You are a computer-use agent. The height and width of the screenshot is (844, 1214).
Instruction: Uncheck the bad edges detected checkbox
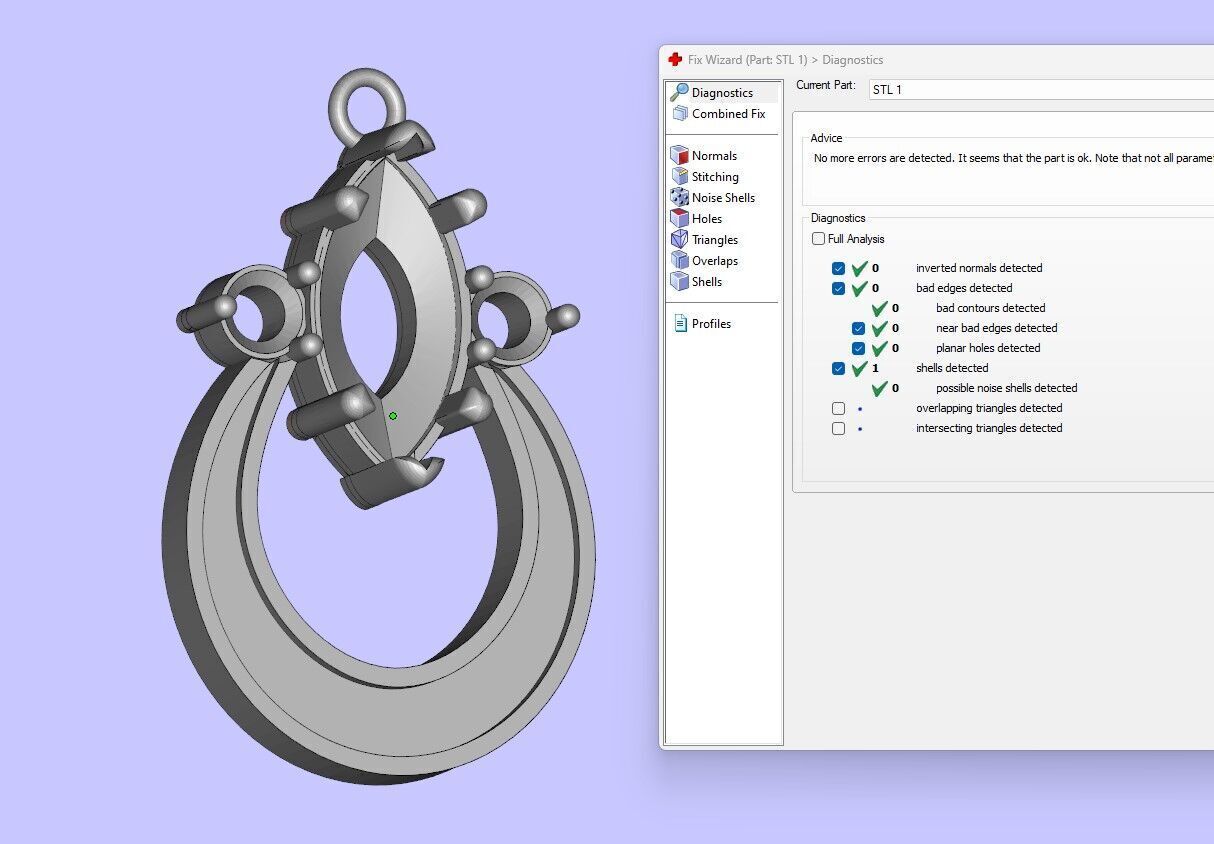838,288
